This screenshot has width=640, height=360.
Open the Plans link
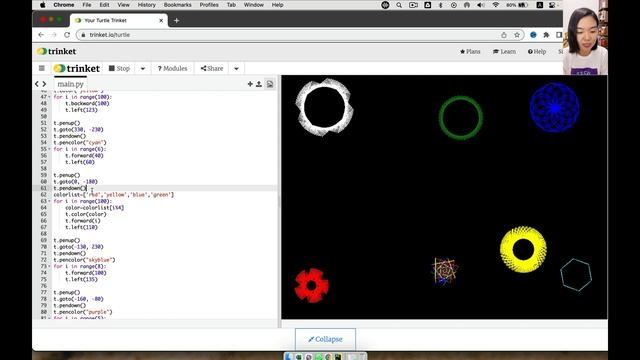(x=470, y=51)
